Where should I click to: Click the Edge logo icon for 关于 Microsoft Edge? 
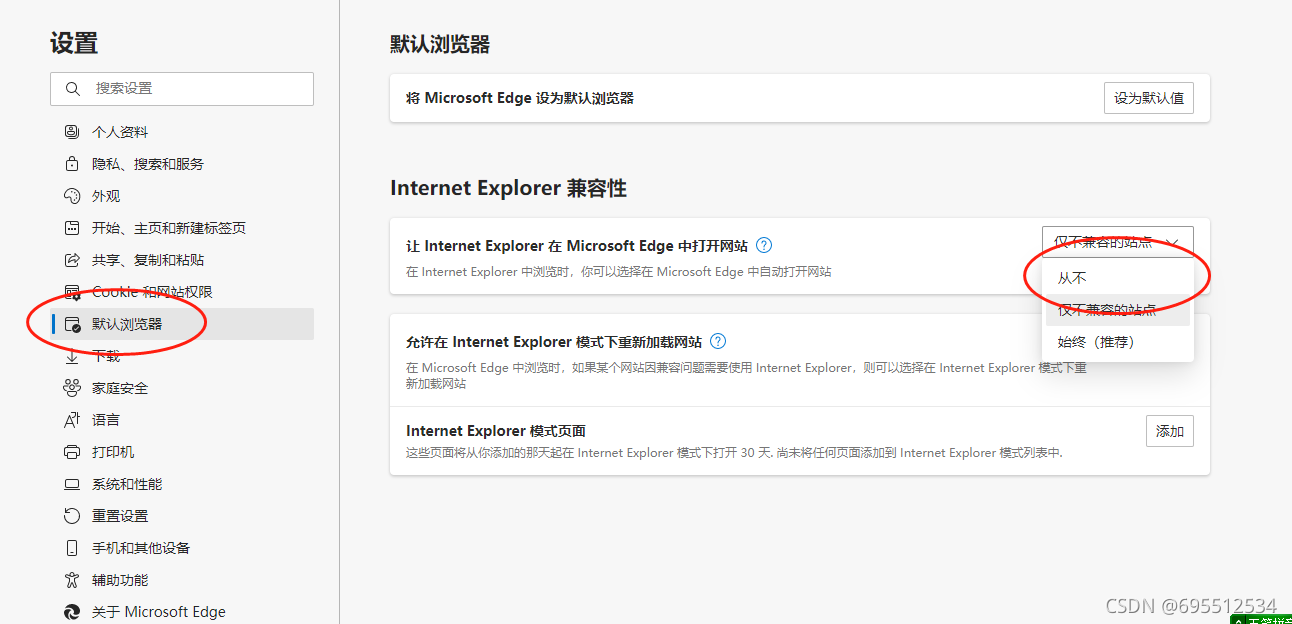pos(72,612)
